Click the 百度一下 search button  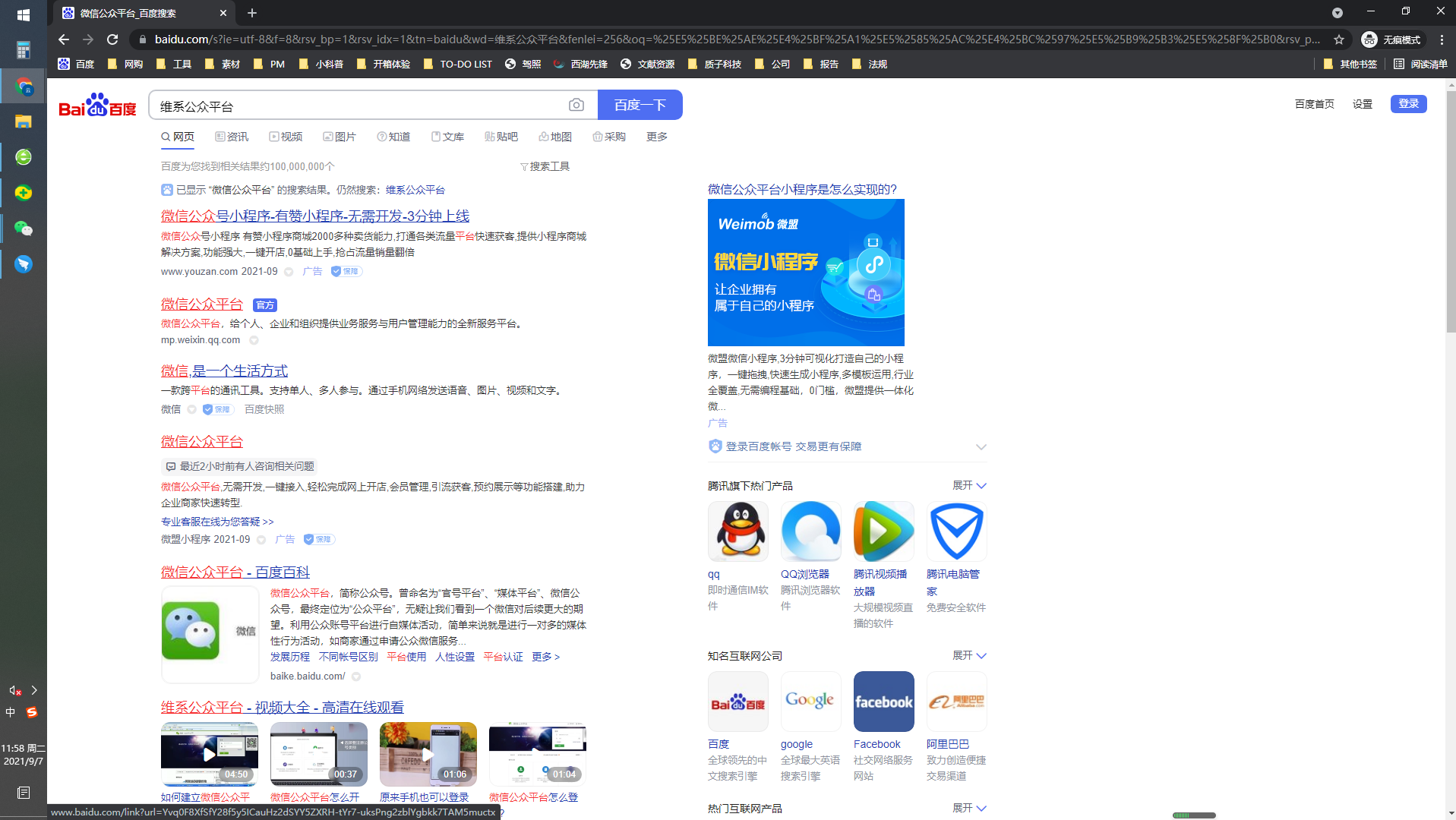pyautogui.click(x=640, y=105)
